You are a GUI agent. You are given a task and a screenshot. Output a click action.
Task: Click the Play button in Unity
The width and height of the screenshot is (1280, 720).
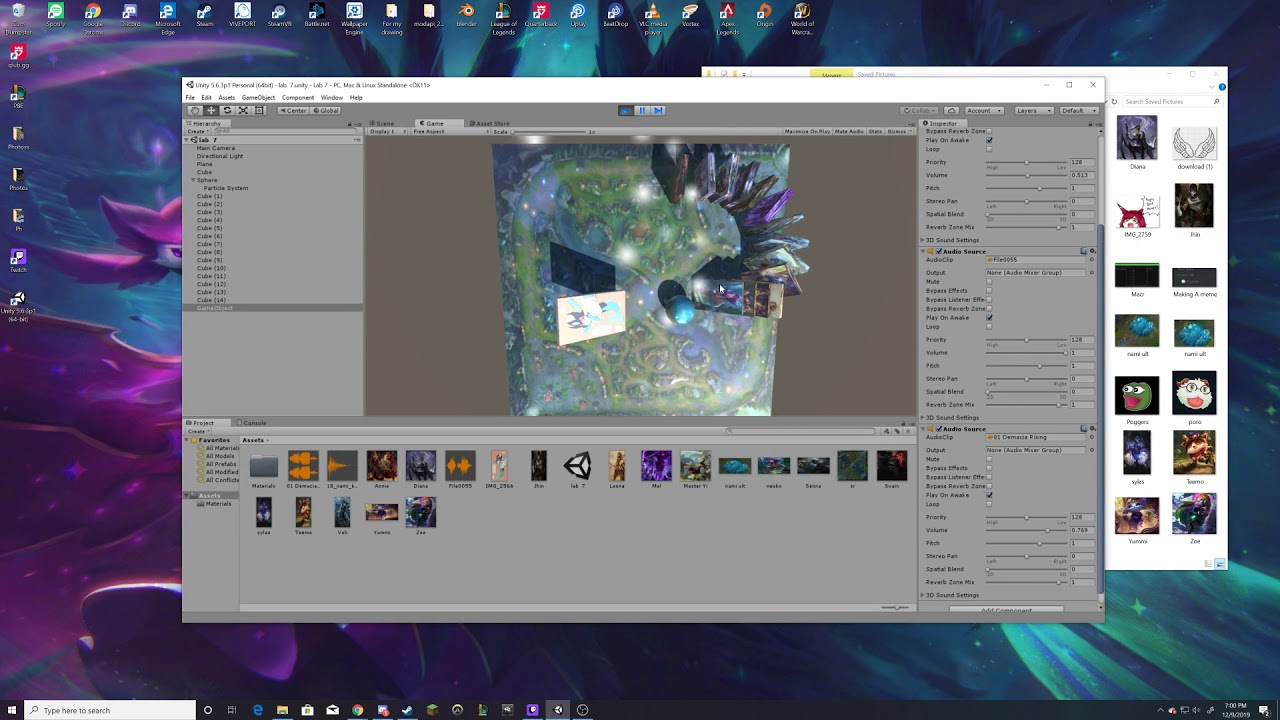click(626, 110)
